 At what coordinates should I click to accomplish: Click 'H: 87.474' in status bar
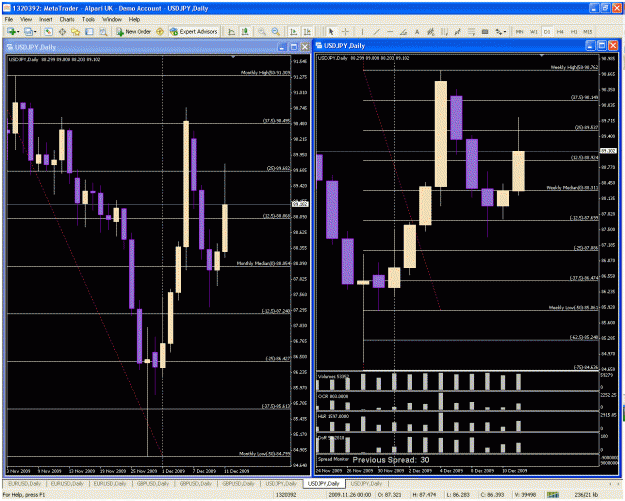click(x=424, y=495)
